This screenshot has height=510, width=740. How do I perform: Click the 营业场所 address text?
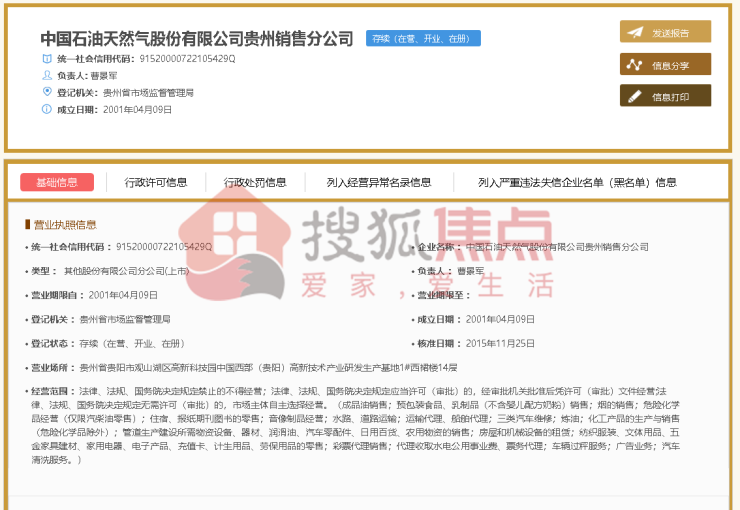(x=268, y=368)
